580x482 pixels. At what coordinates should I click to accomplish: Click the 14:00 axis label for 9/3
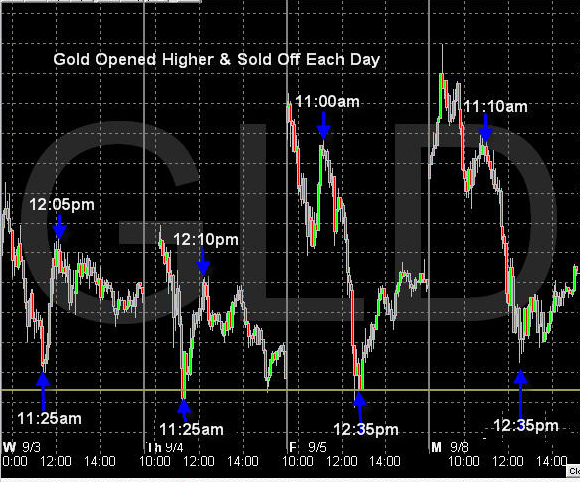tap(100, 461)
